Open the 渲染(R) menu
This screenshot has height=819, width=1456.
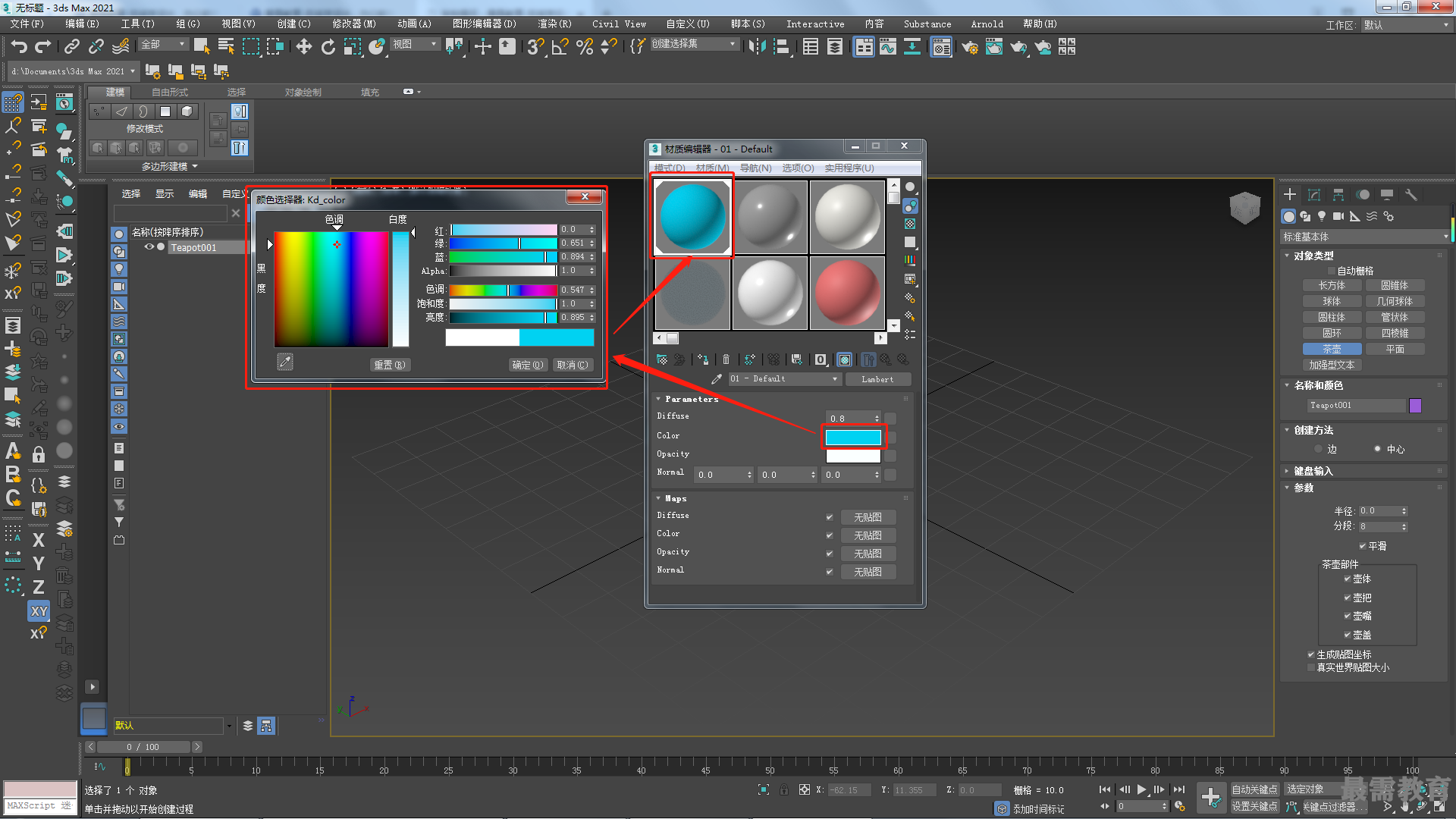click(554, 24)
